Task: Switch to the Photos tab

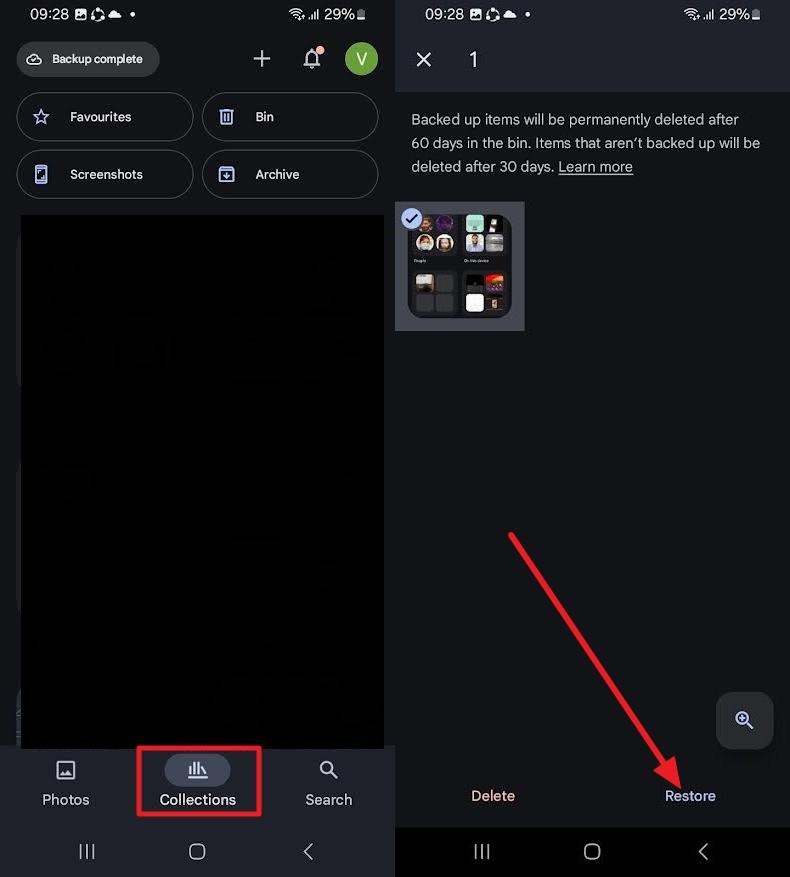Action: point(66,783)
